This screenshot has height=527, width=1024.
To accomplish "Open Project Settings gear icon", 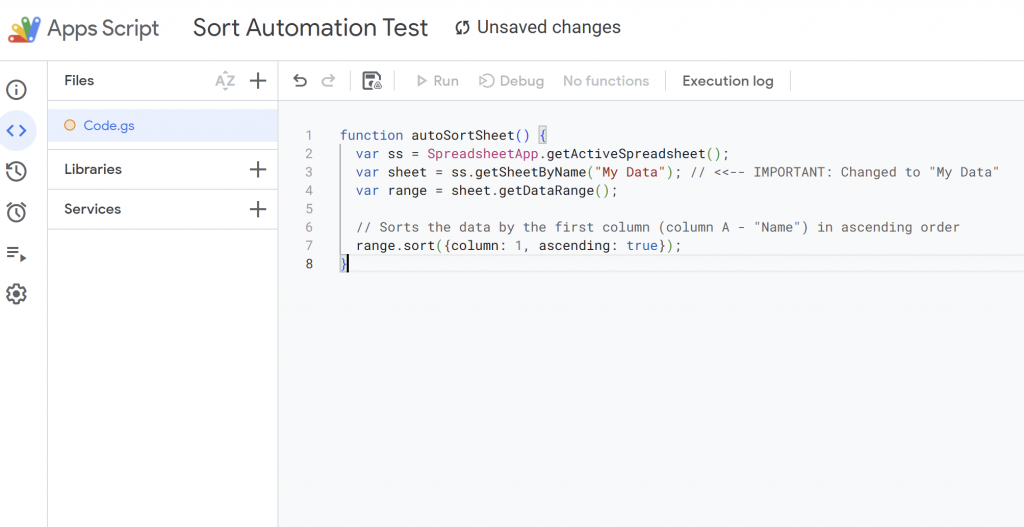I will (16, 294).
